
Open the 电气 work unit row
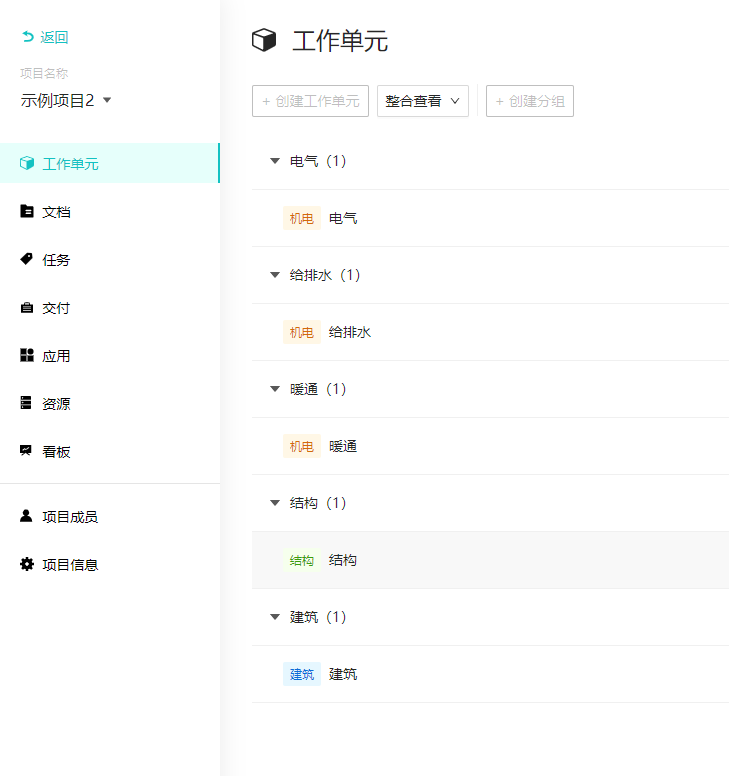(x=490, y=218)
